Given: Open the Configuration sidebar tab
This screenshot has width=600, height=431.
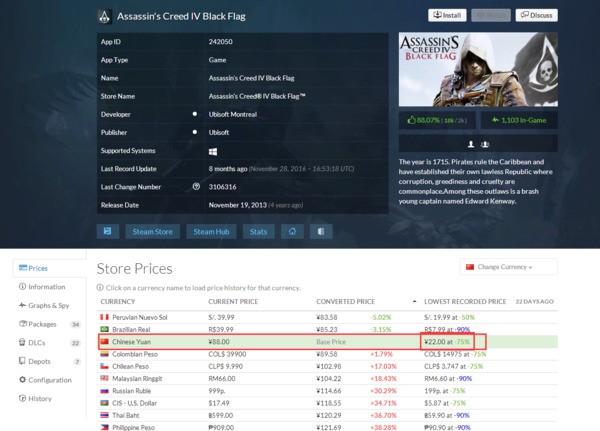Looking at the screenshot, I should click(x=45, y=380).
